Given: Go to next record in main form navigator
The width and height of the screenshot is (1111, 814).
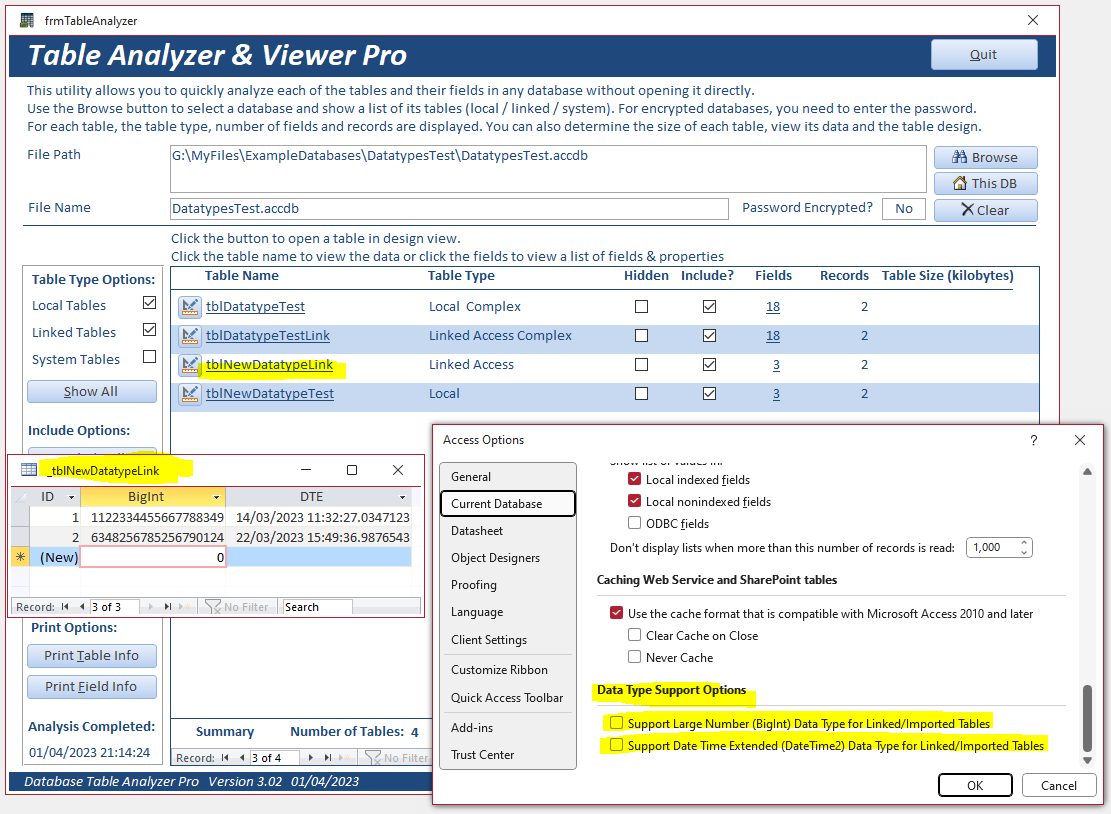Looking at the screenshot, I should point(310,757).
